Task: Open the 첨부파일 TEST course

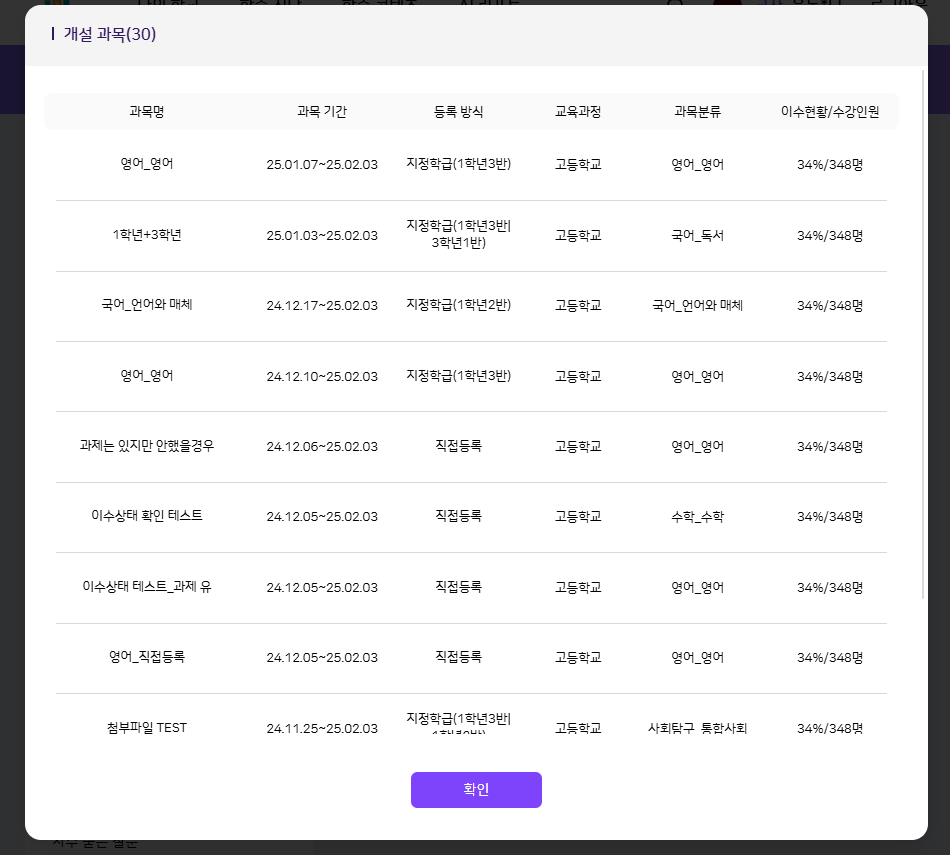Action: coord(146,728)
